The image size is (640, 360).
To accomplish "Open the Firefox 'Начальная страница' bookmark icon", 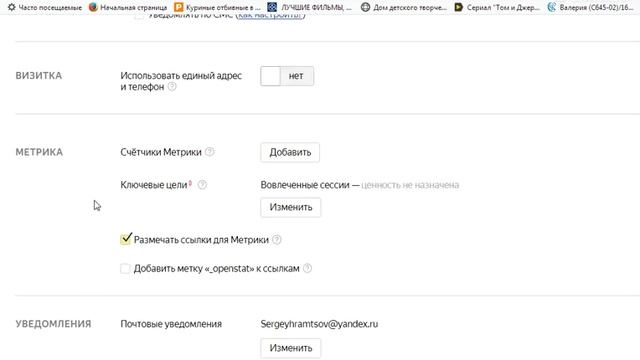I will pos(93,7).
